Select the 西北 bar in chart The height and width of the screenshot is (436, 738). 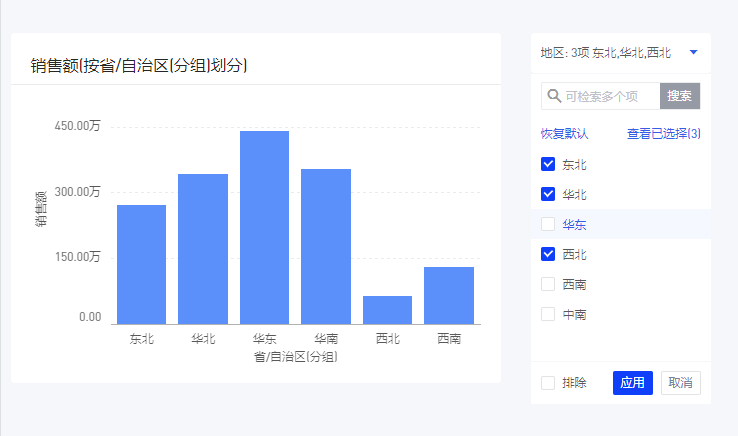tap(387, 310)
